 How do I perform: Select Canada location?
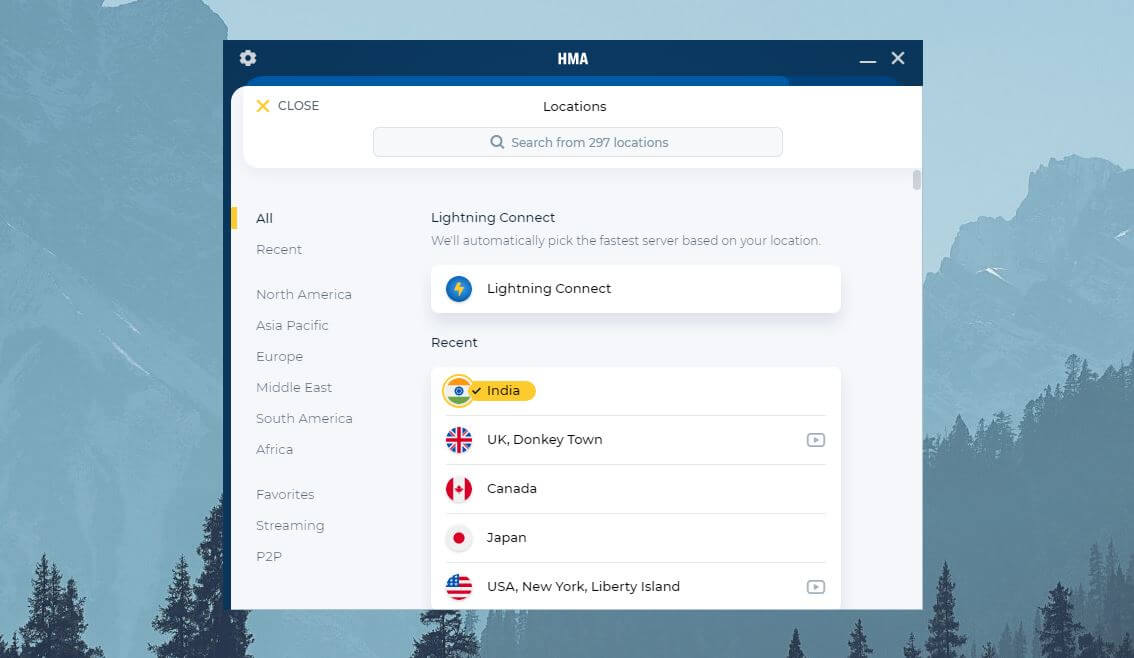(x=635, y=489)
